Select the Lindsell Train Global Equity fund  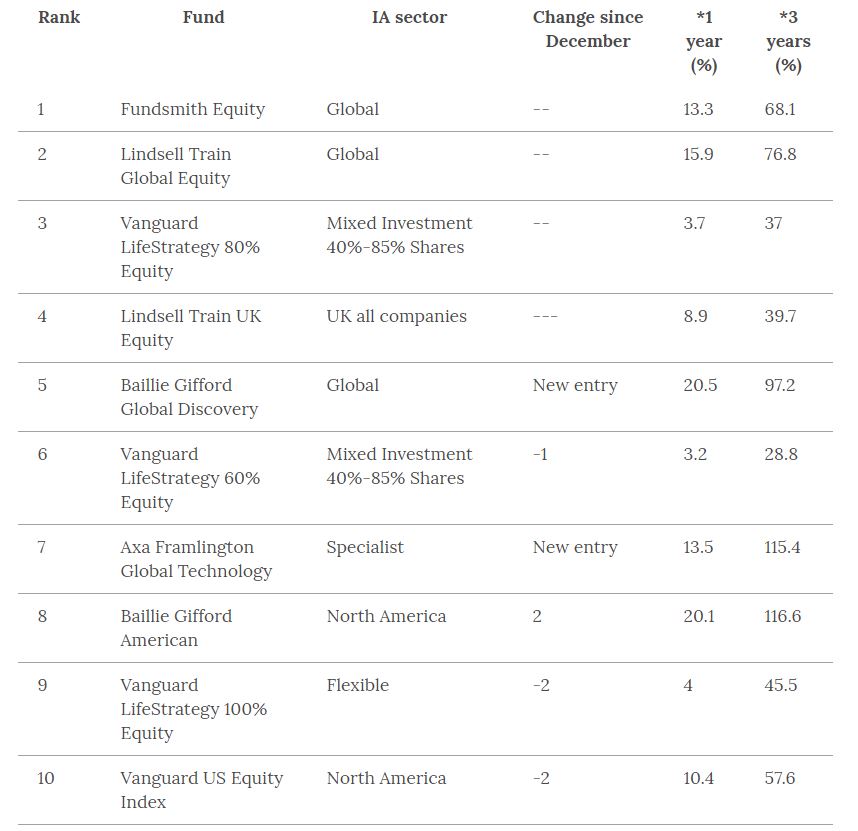click(176, 166)
